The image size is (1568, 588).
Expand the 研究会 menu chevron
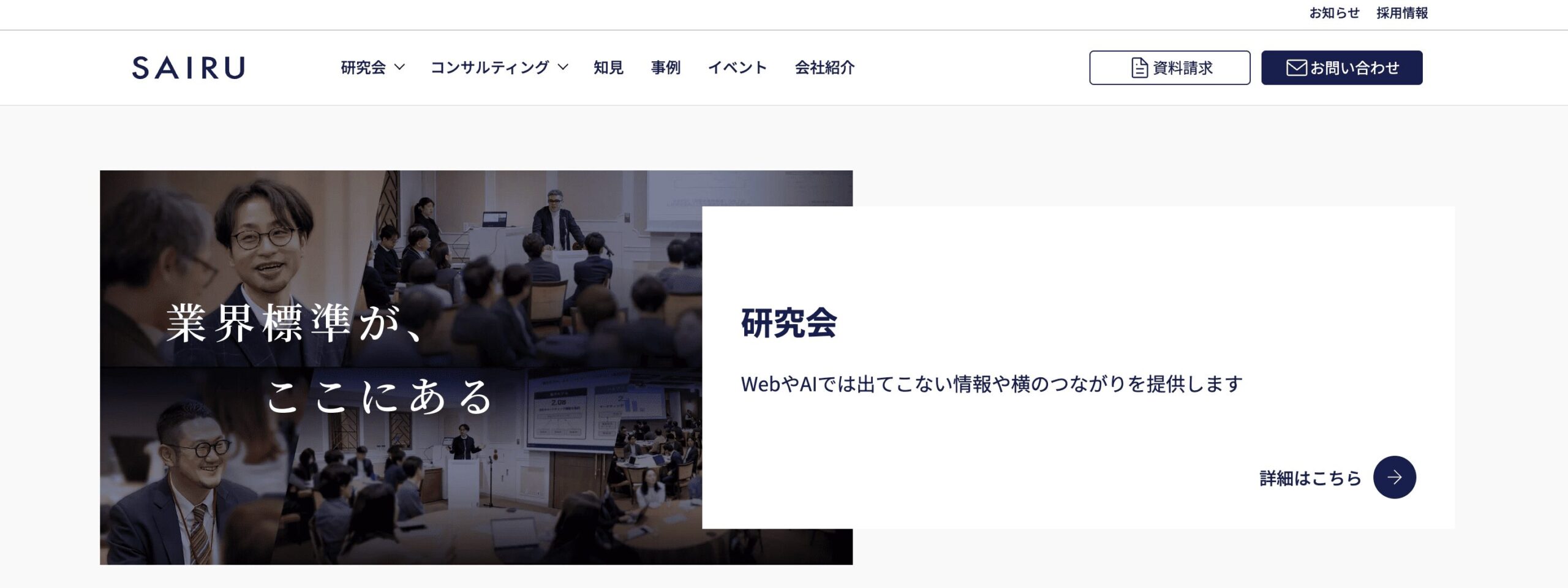399,67
